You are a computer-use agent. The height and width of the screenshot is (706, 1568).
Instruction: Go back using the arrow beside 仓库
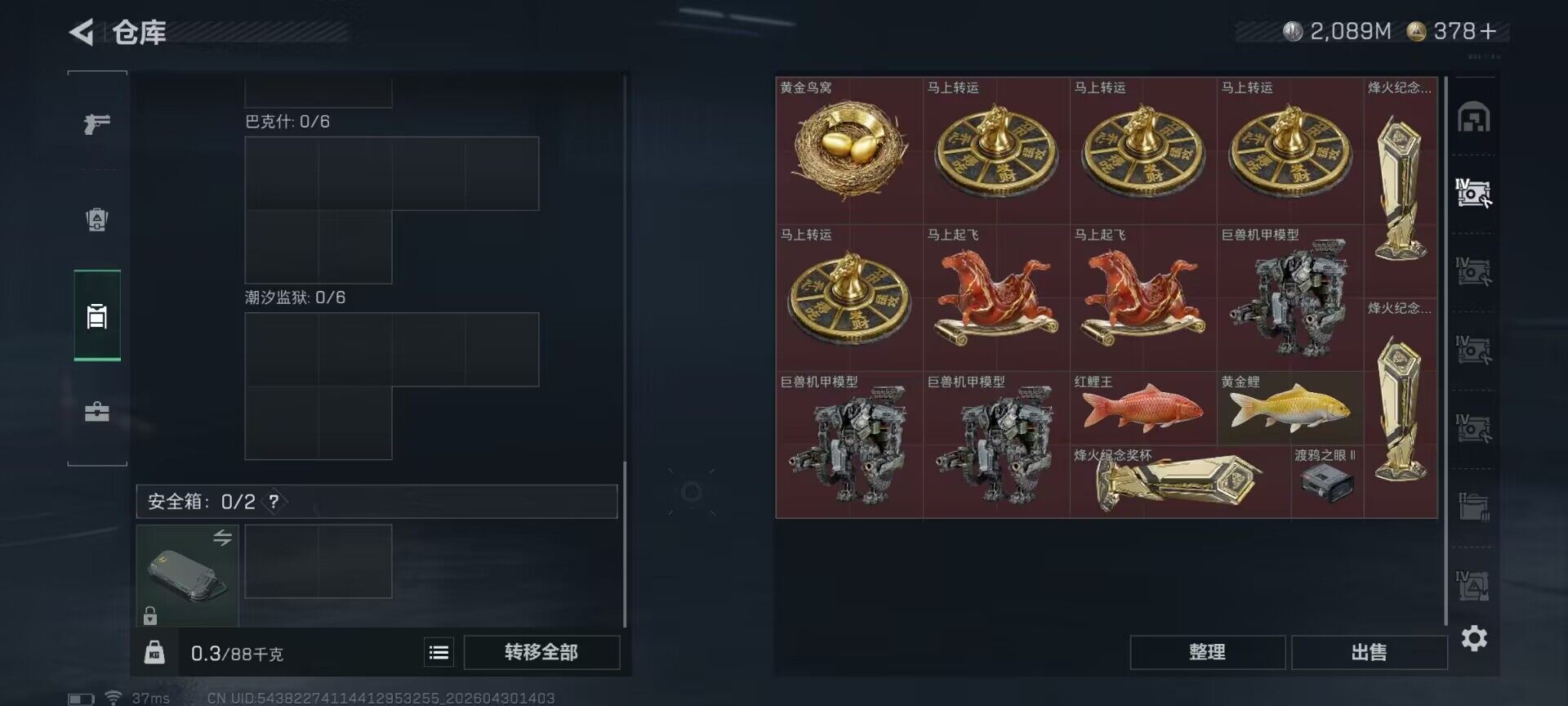82,32
